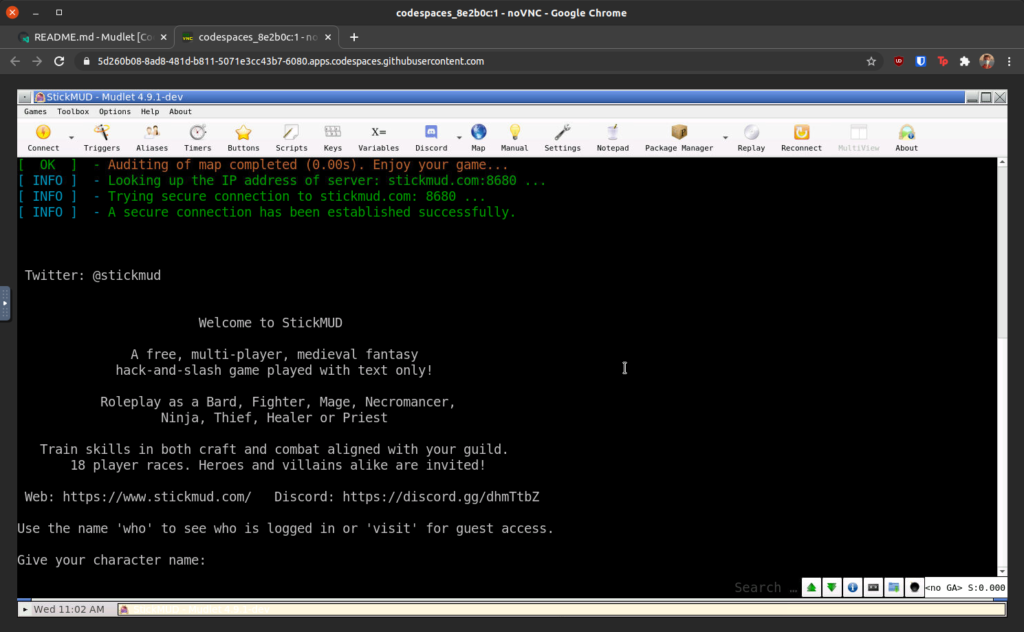
Task: Click the 'Give your character name:' prompt
Action: click(x=112, y=560)
